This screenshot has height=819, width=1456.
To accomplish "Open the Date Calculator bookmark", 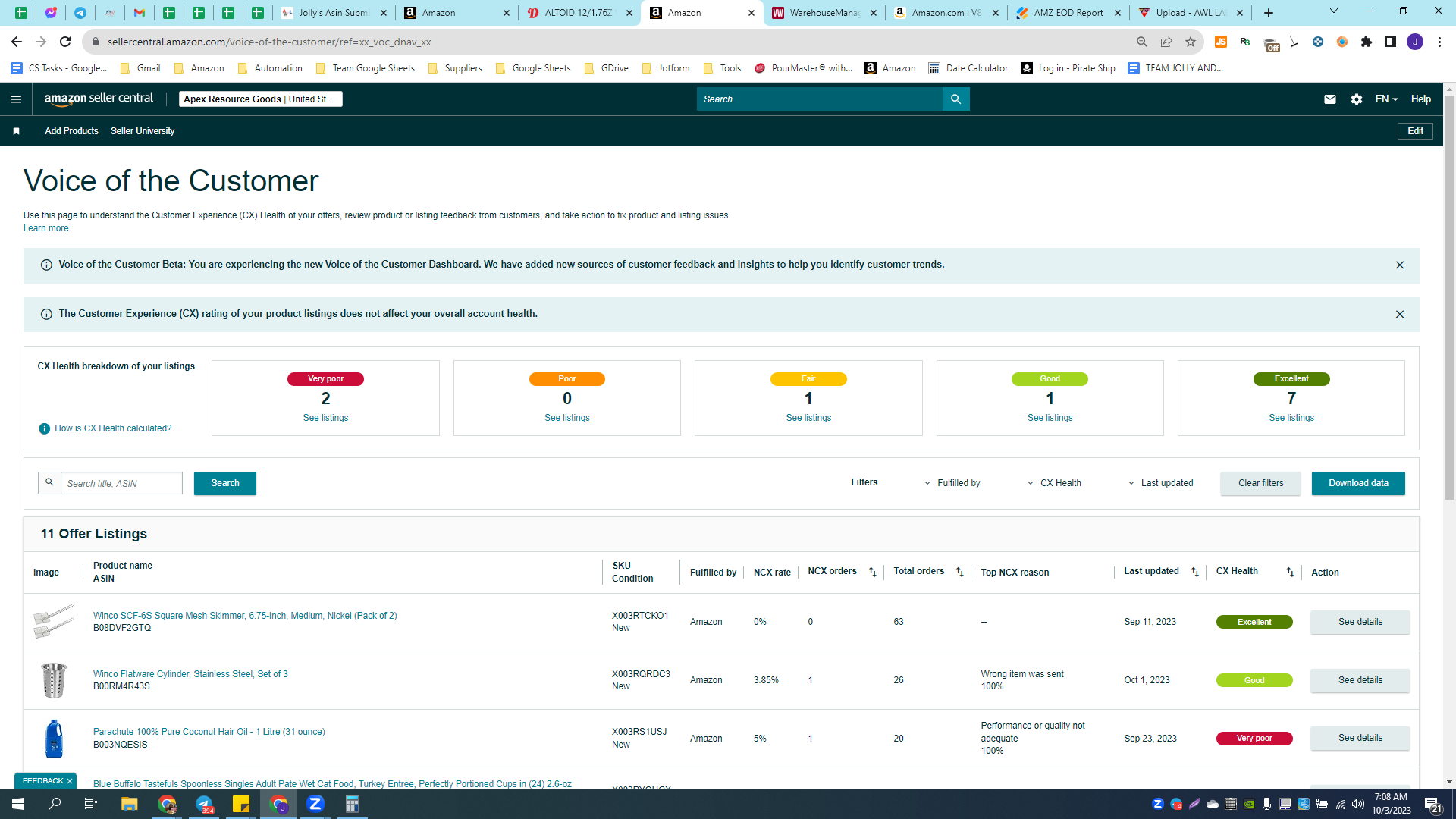I will (x=968, y=68).
